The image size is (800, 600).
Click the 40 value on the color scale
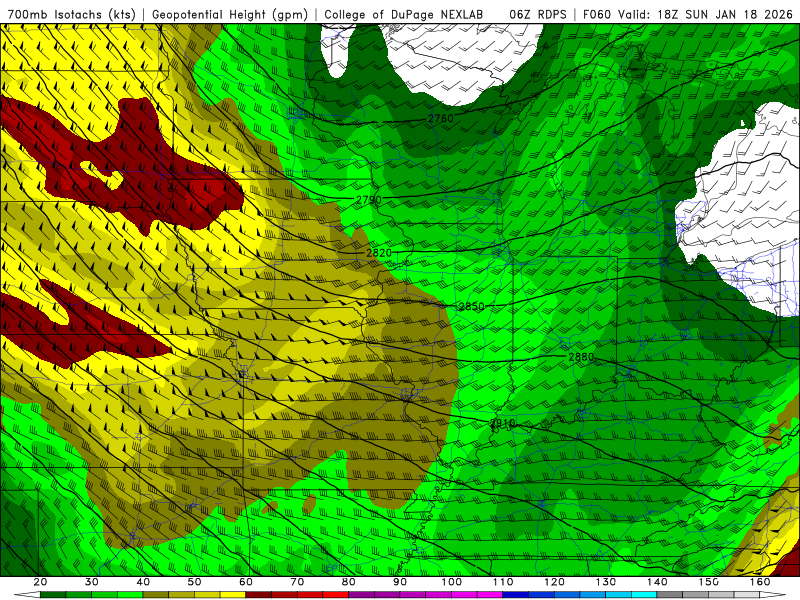[143, 582]
